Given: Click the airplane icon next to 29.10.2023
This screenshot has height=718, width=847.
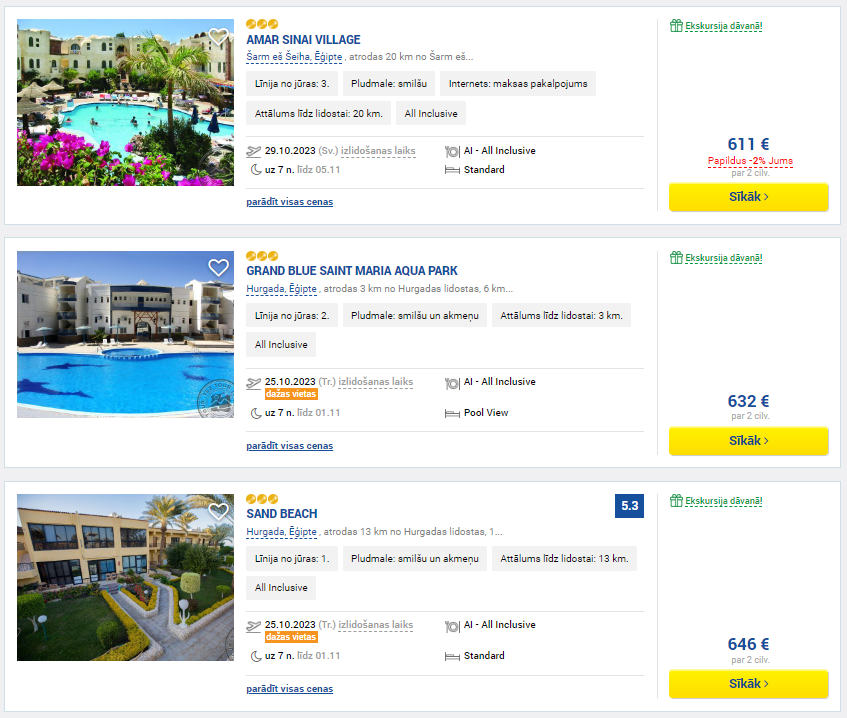Looking at the screenshot, I should (253, 151).
